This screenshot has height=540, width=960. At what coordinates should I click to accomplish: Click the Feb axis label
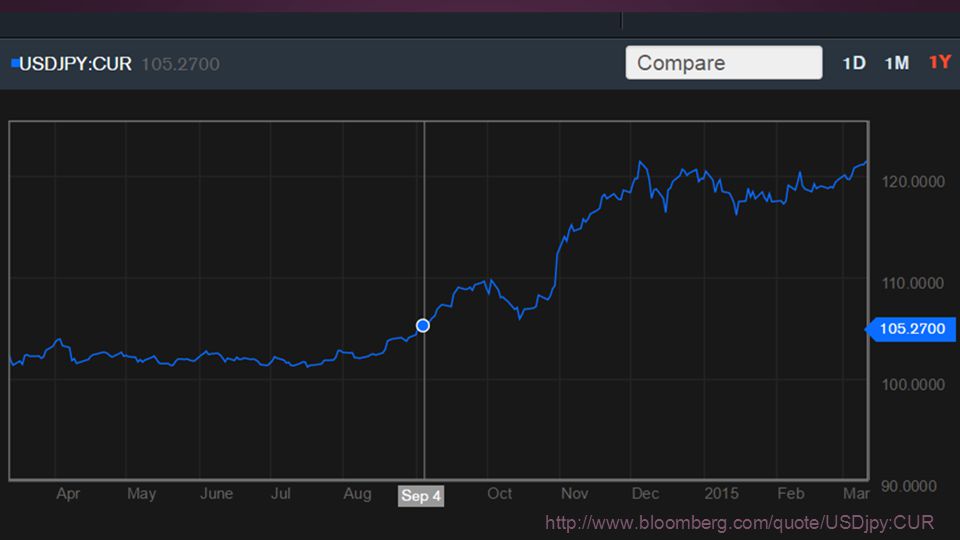point(790,493)
